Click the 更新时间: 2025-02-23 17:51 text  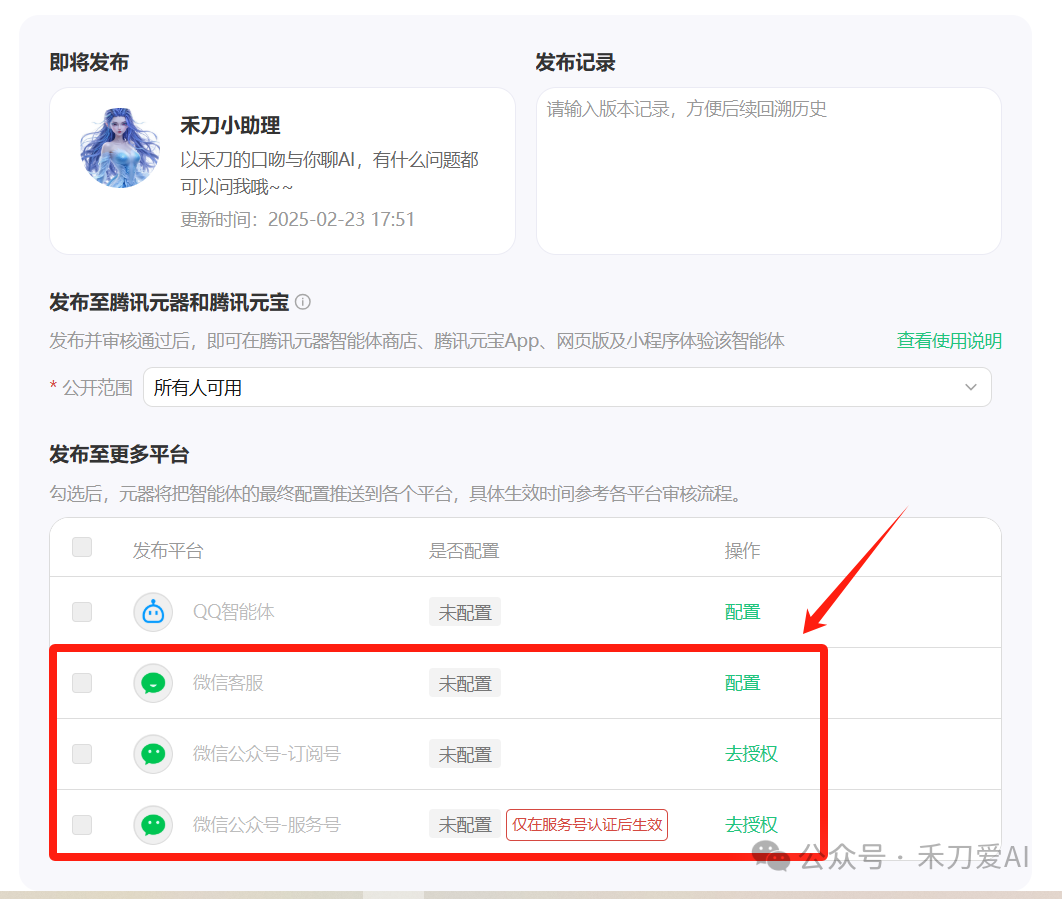point(297,219)
